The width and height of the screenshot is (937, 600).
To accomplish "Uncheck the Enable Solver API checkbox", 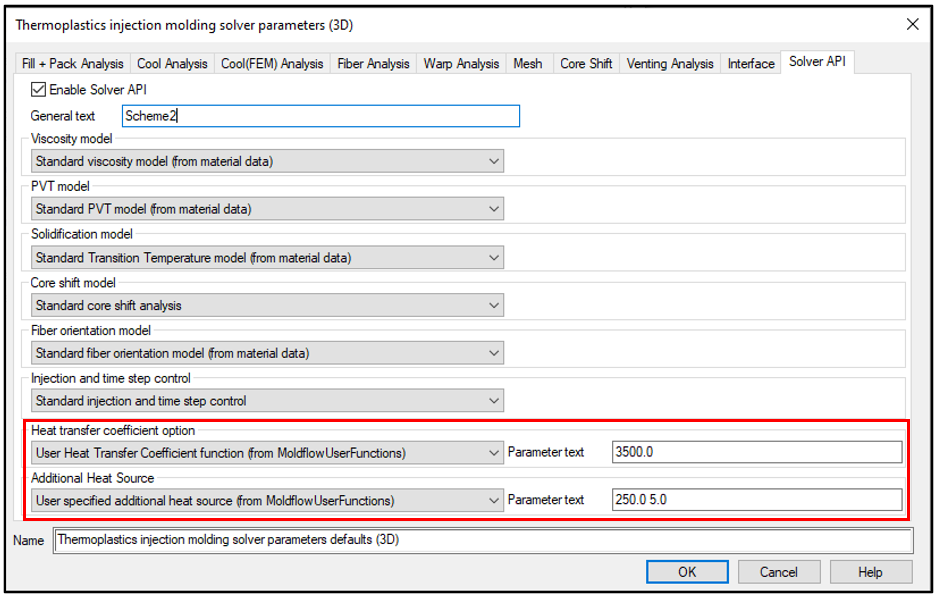I will click(x=39, y=89).
